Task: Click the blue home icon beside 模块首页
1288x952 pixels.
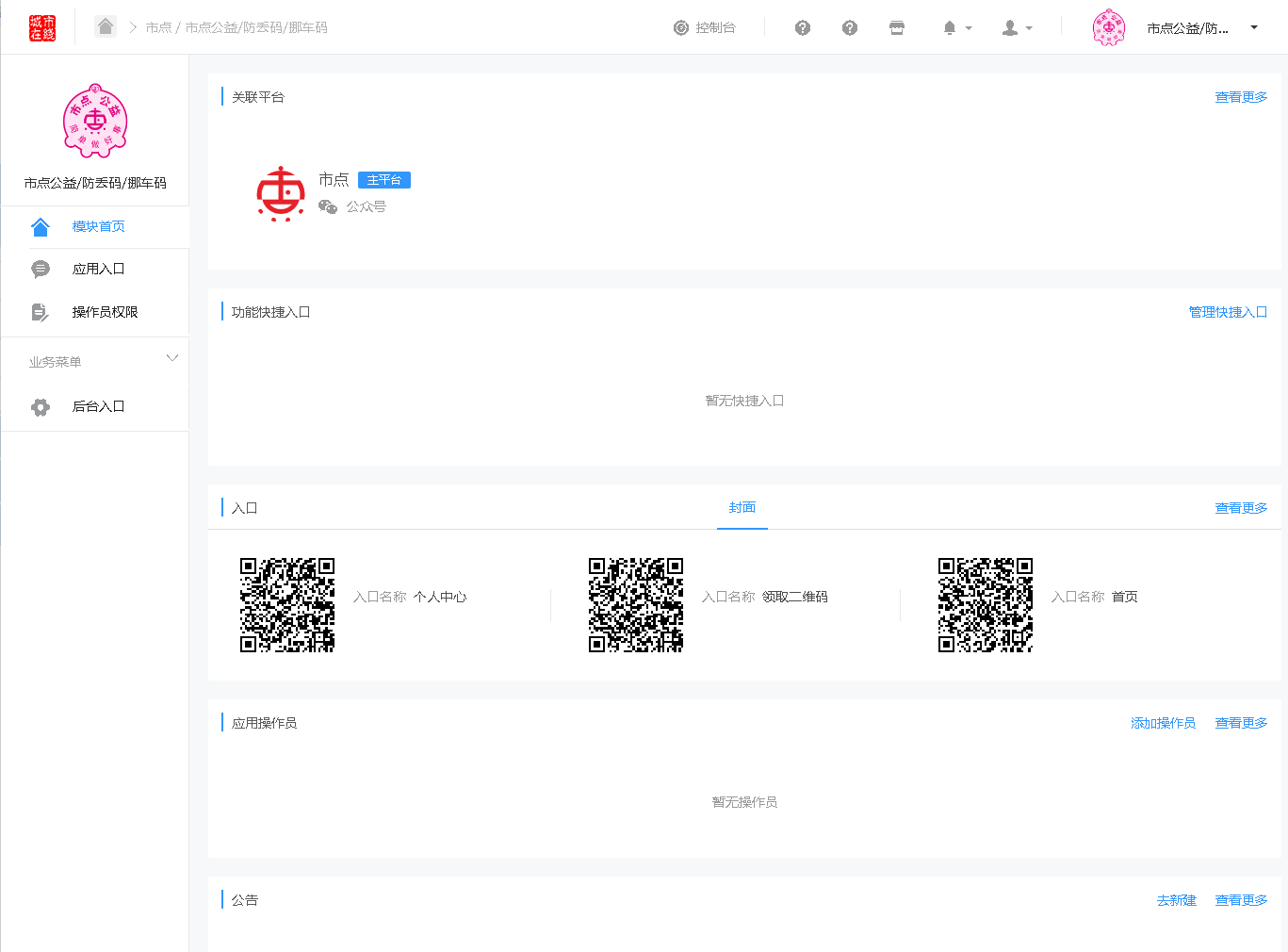Action: [x=41, y=227]
